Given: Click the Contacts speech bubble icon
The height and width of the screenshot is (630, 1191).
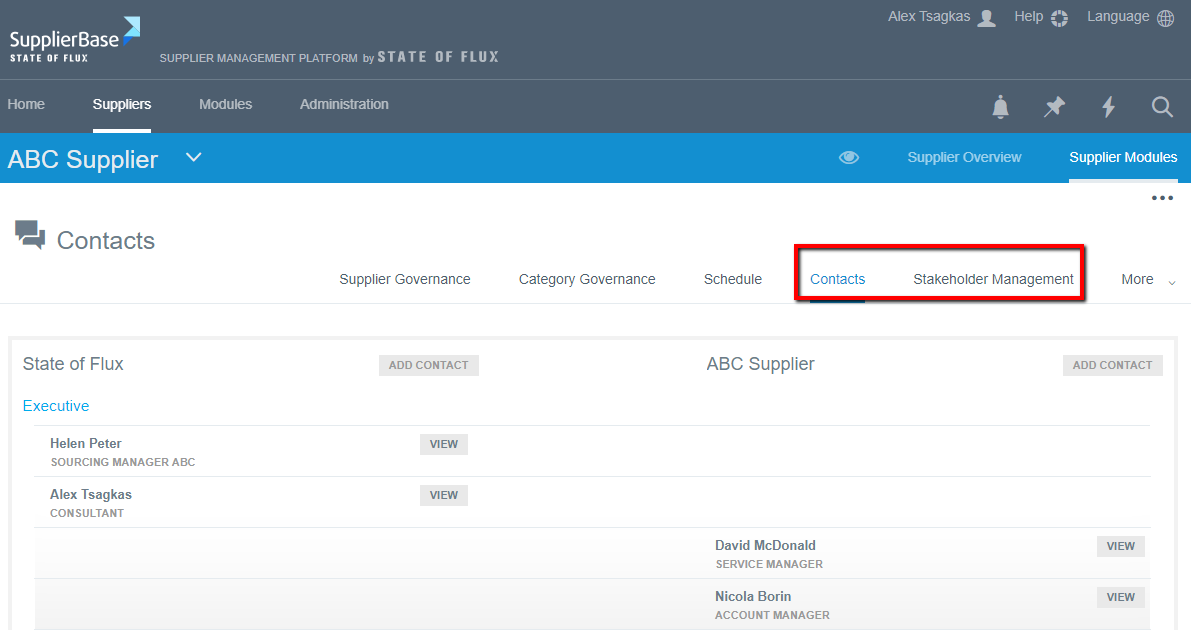Looking at the screenshot, I should 30,234.
